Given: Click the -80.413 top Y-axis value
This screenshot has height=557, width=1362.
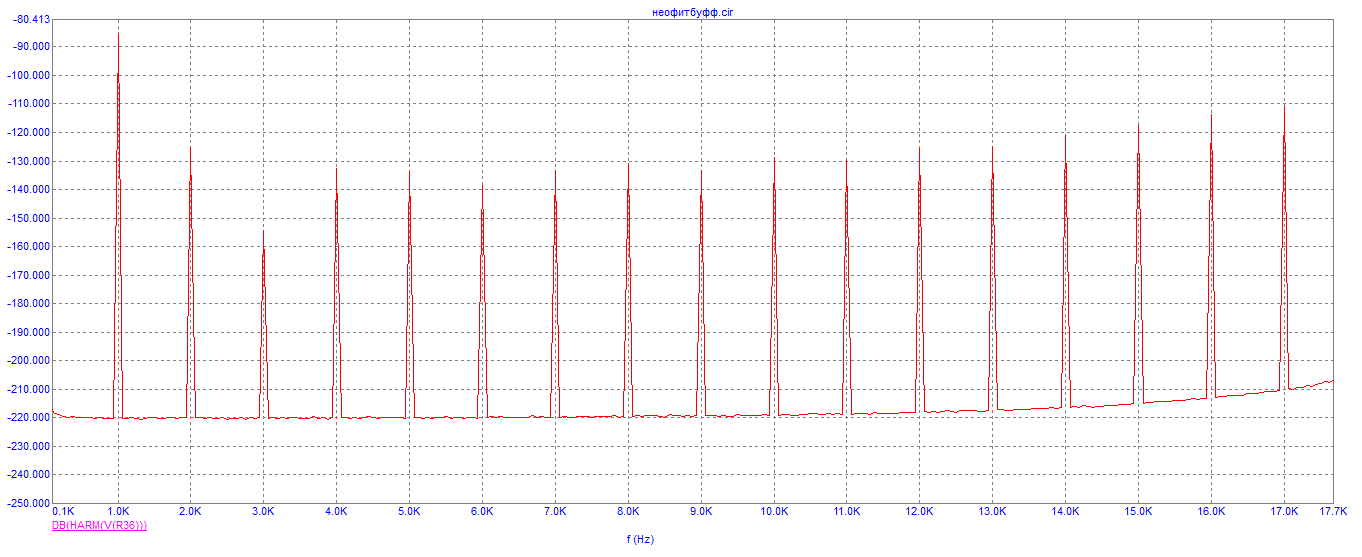Looking at the screenshot, I should [x=31, y=19].
